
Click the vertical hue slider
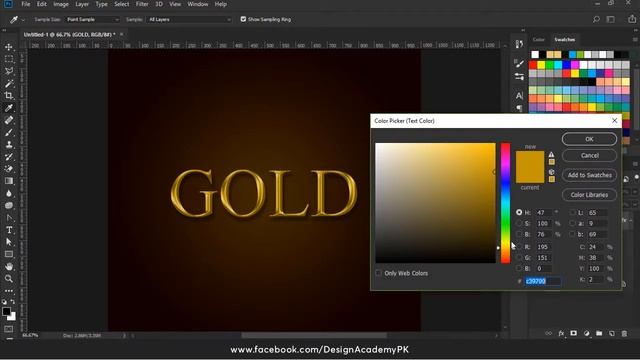505,203
